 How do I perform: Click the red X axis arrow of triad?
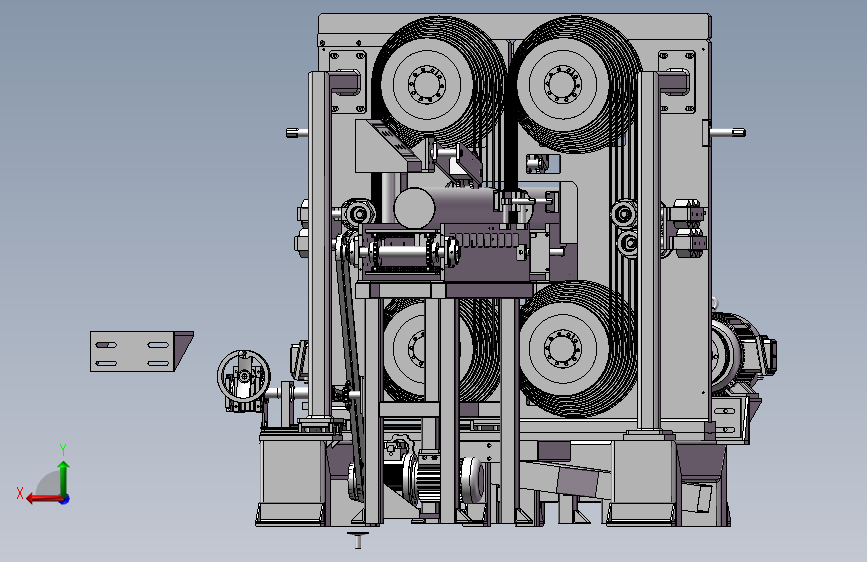point(43,499)
